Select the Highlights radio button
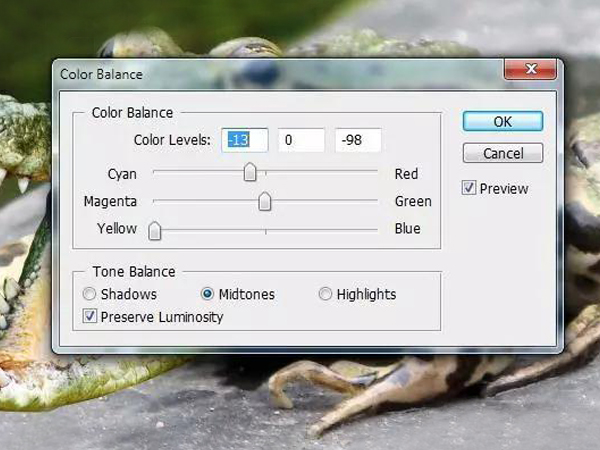The image size is (600, 450). pos(325,294)
